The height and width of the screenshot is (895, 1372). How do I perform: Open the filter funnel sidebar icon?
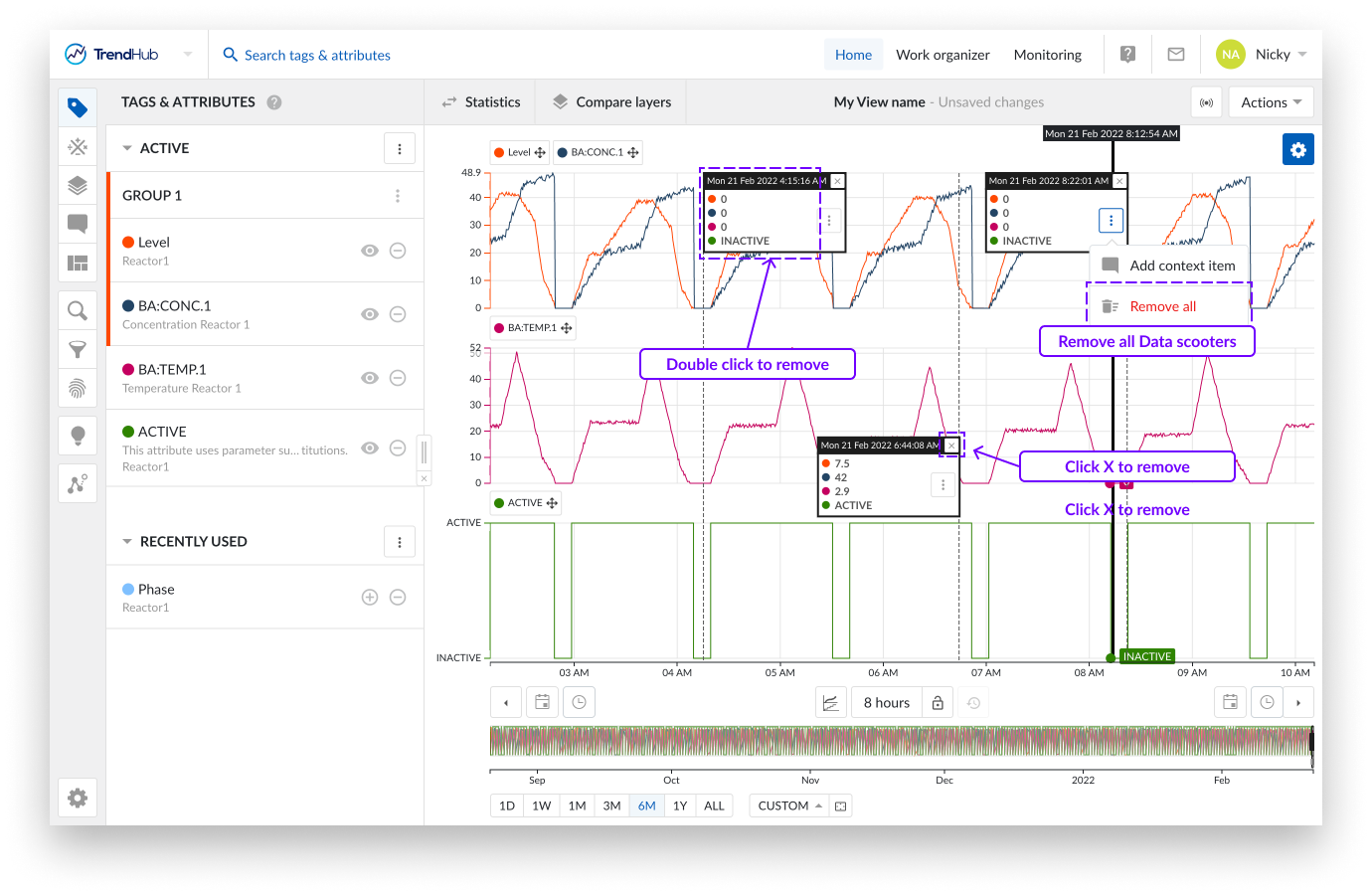(x=78, y=349)
